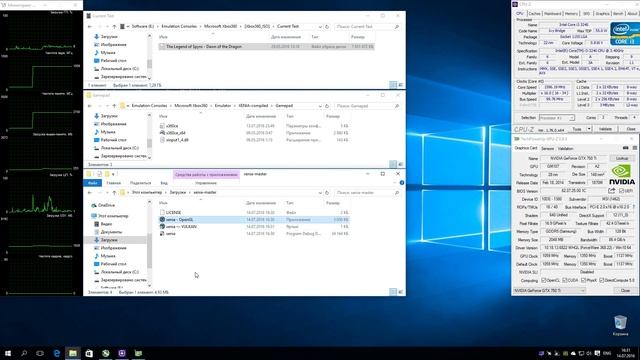Screen dimensions: 640x360
Task: Switch to the Mainboard tab in CPU-Z
Action: click(x=553, y=13)
